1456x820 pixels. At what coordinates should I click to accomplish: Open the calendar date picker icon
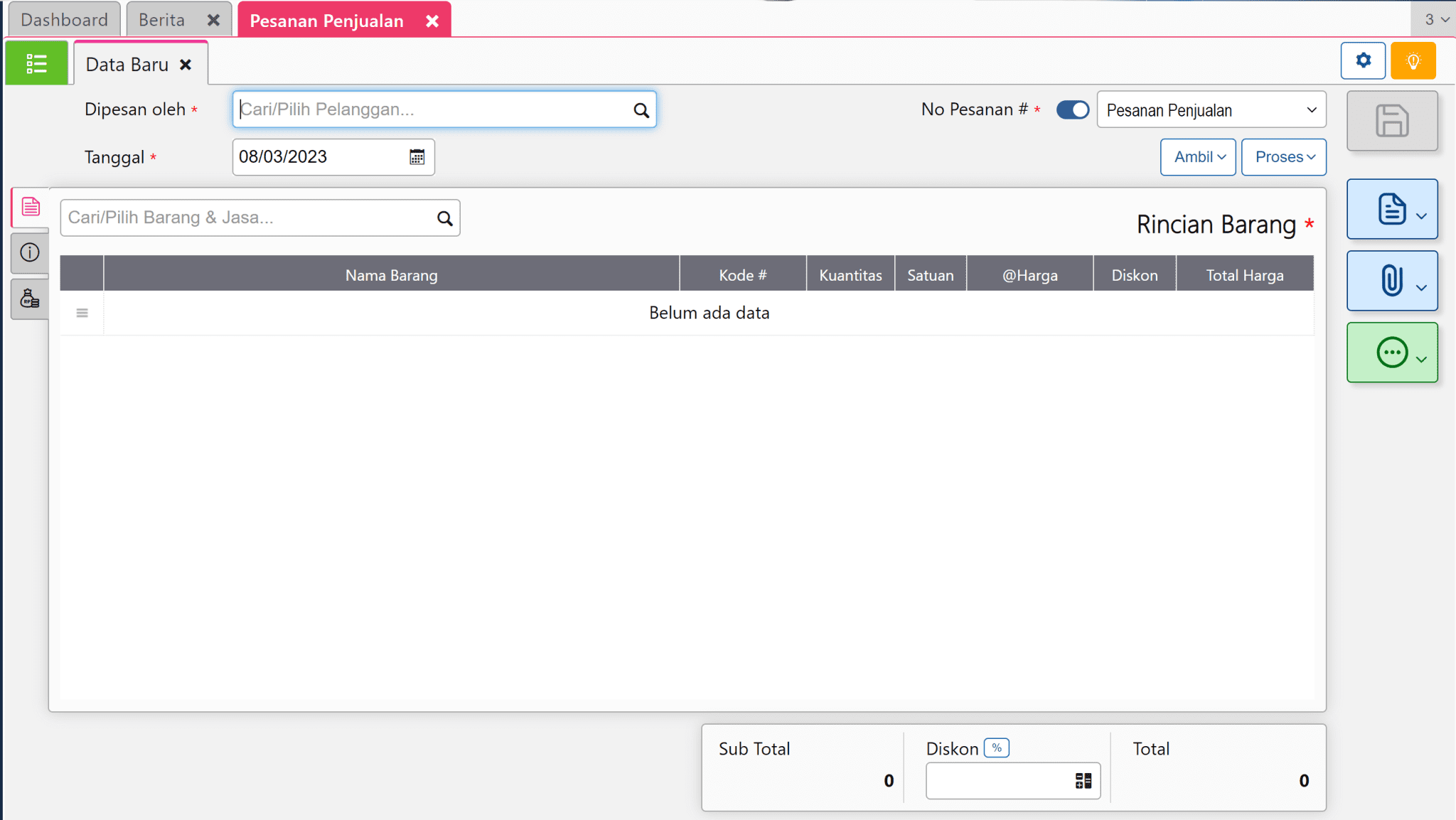point(417,157)
